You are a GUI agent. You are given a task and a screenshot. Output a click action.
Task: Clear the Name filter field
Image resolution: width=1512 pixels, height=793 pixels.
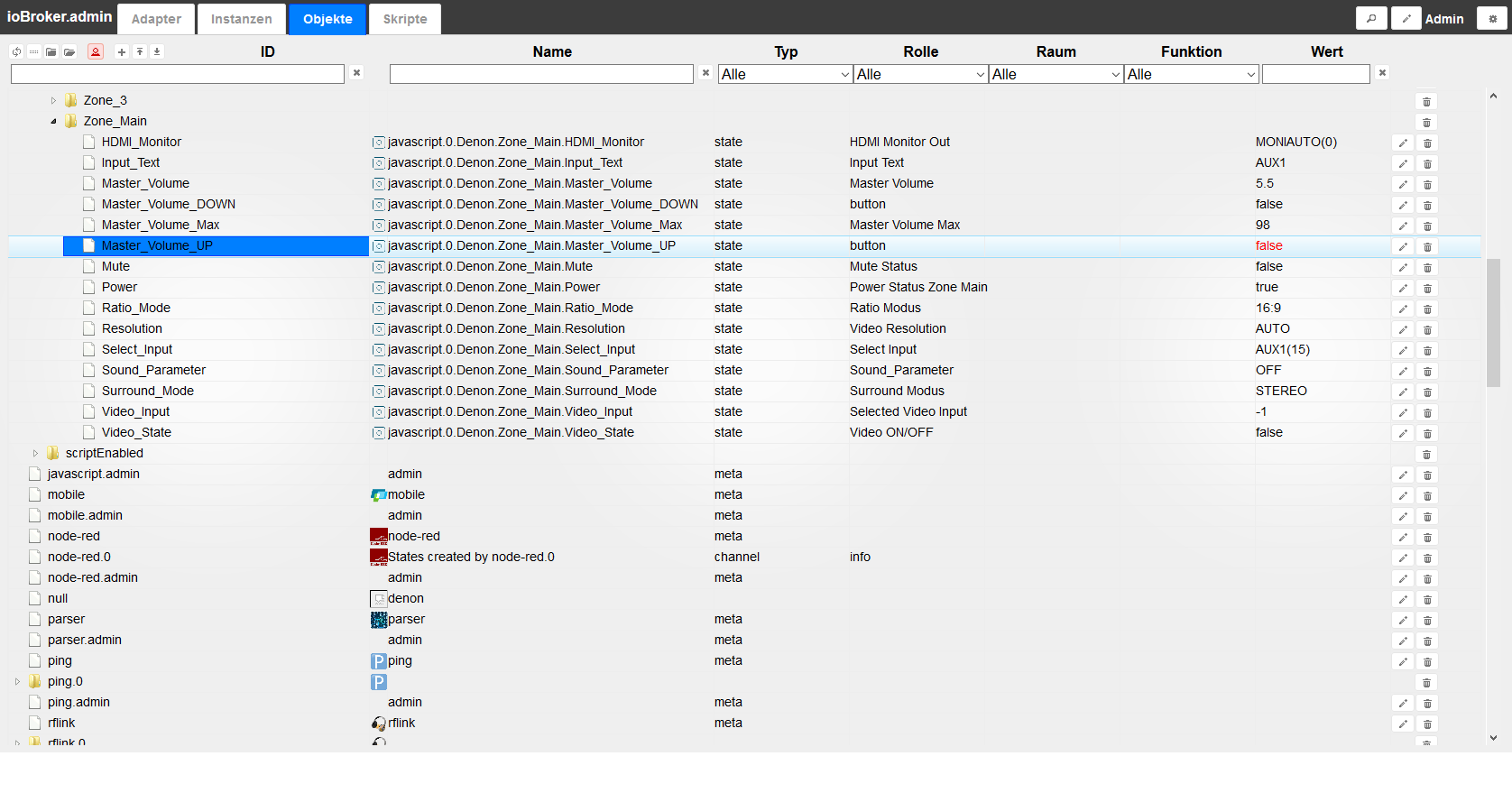pyautogui.click(x=705, y=73)
